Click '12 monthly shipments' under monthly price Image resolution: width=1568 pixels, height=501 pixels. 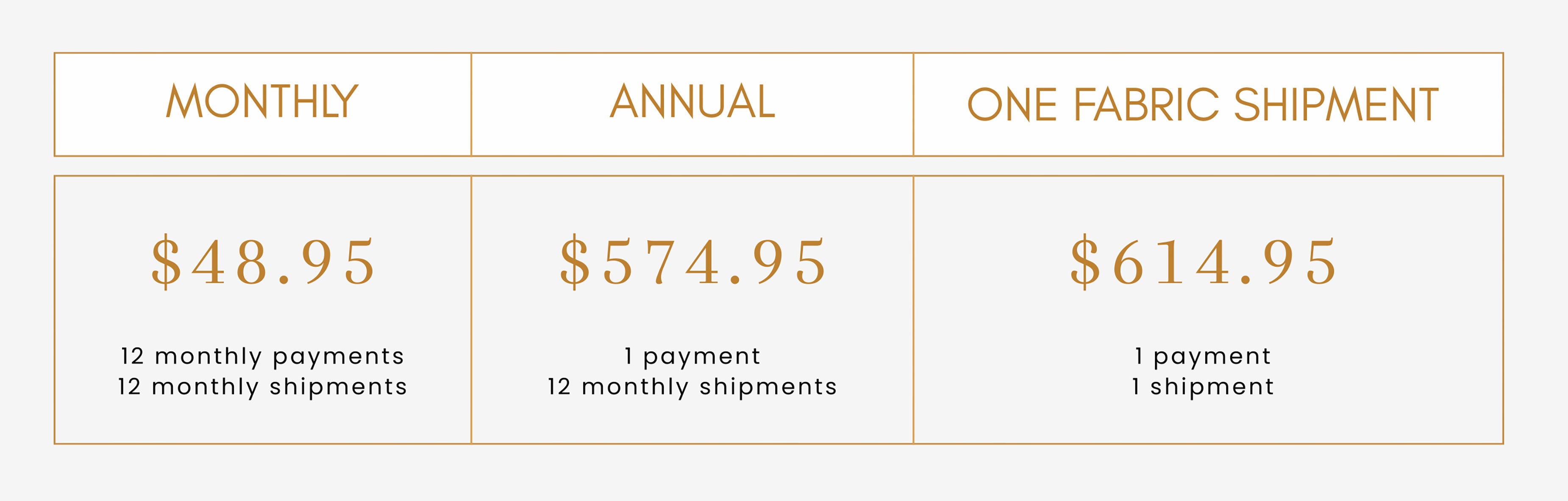(x=262, y=387)
